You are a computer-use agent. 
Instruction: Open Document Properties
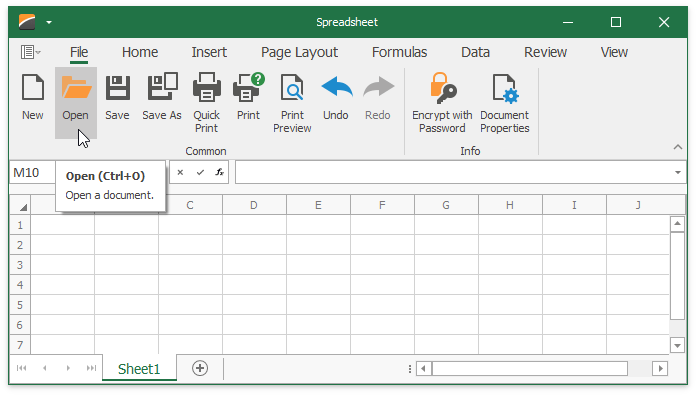505,103
